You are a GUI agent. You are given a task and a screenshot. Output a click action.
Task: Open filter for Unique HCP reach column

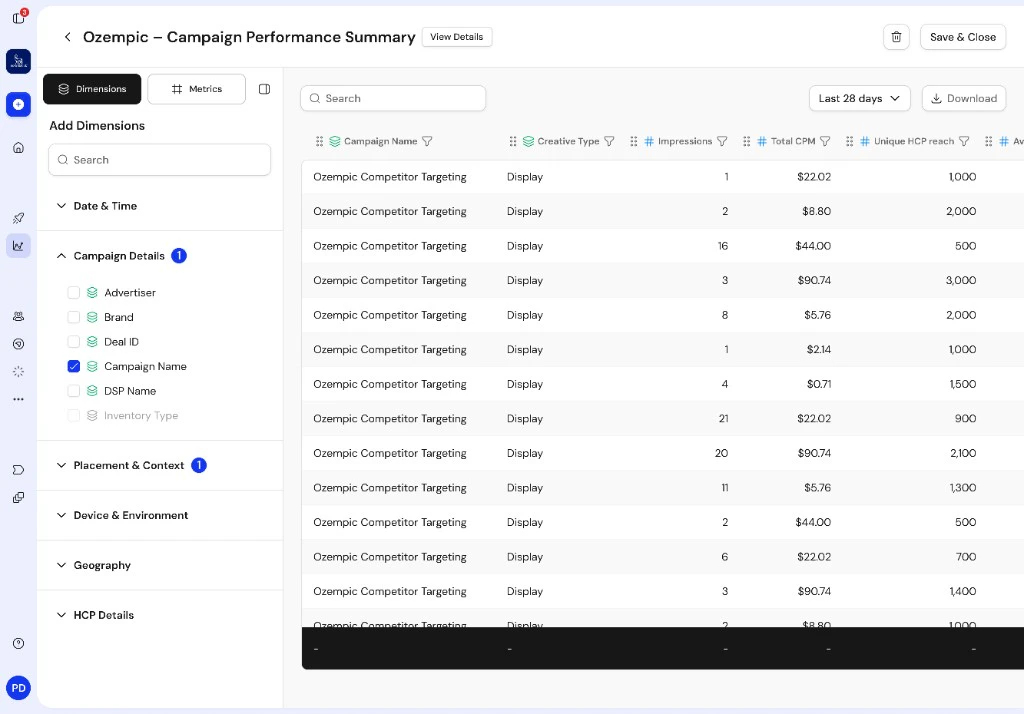pyautogui.click(x=964, y=141)
